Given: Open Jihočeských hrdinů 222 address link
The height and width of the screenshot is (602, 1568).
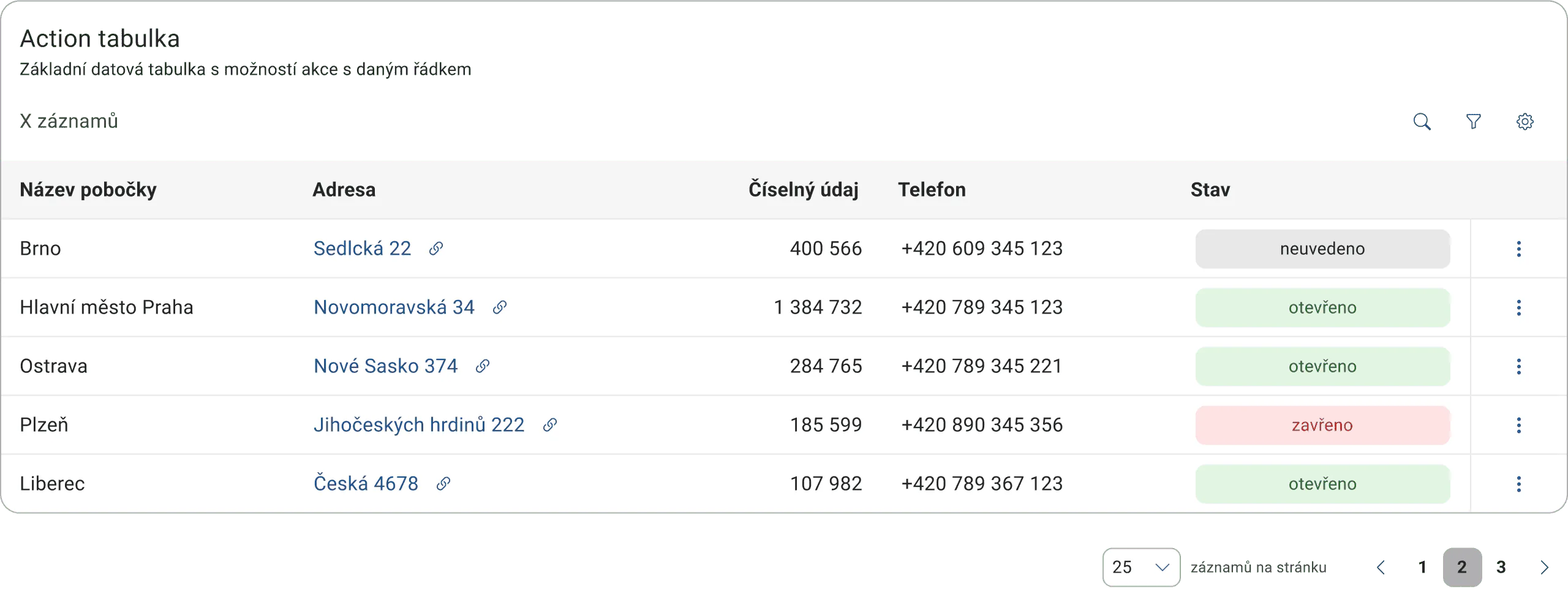Looking at the screenshot, I should 419,425.
